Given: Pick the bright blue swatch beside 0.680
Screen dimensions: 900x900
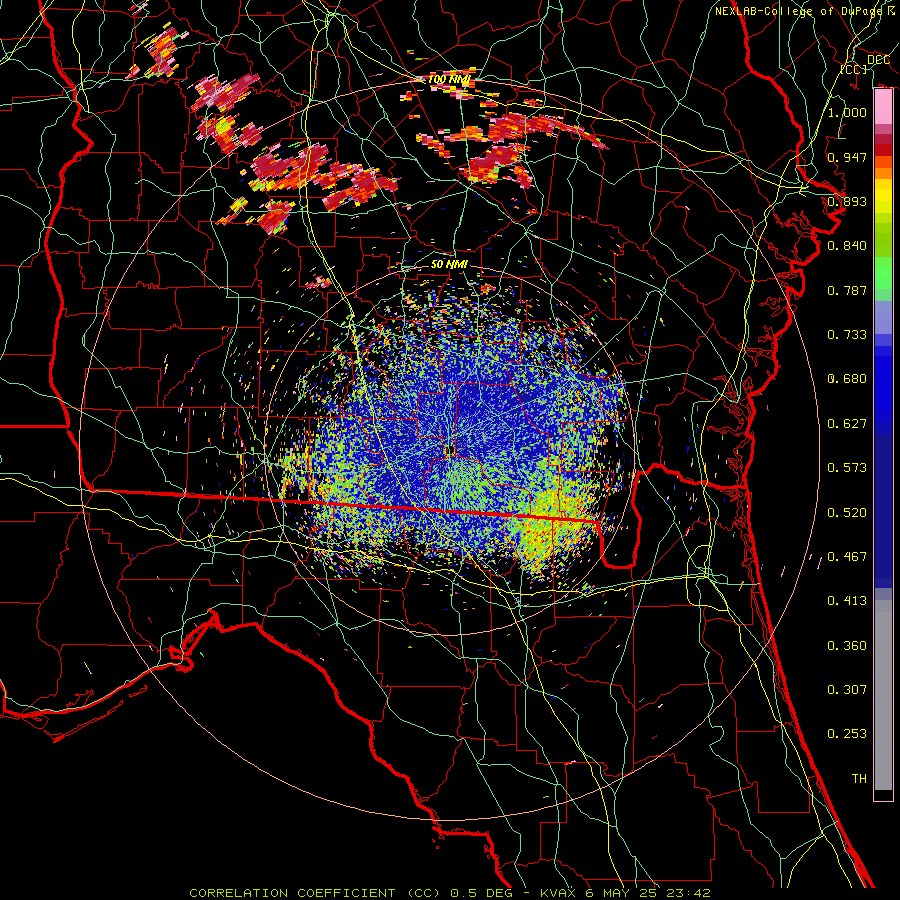Looking at the screenshot, I should 883,385.
